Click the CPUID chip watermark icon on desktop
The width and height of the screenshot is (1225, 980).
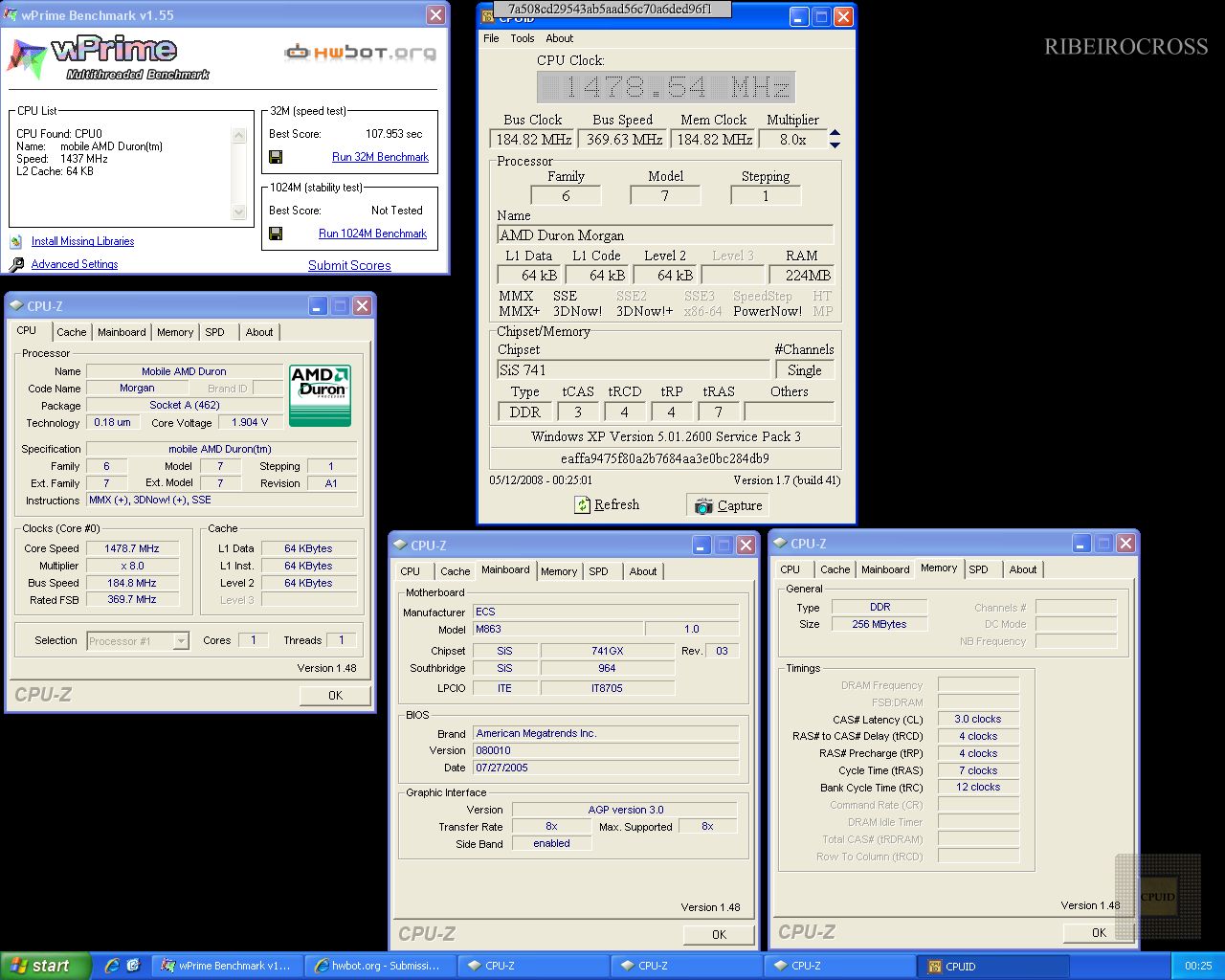pos(1157,897)
